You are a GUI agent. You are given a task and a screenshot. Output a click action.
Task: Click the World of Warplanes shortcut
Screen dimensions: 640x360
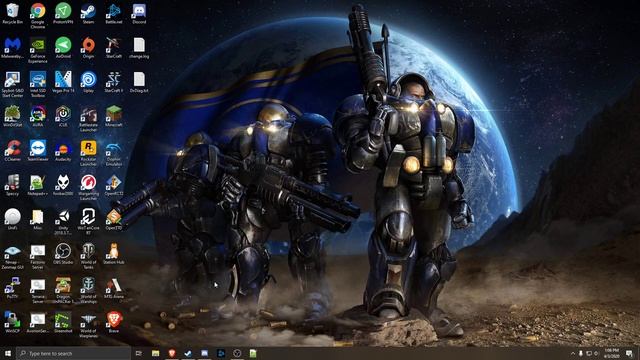pyautogui.click(x=88, y=324)
